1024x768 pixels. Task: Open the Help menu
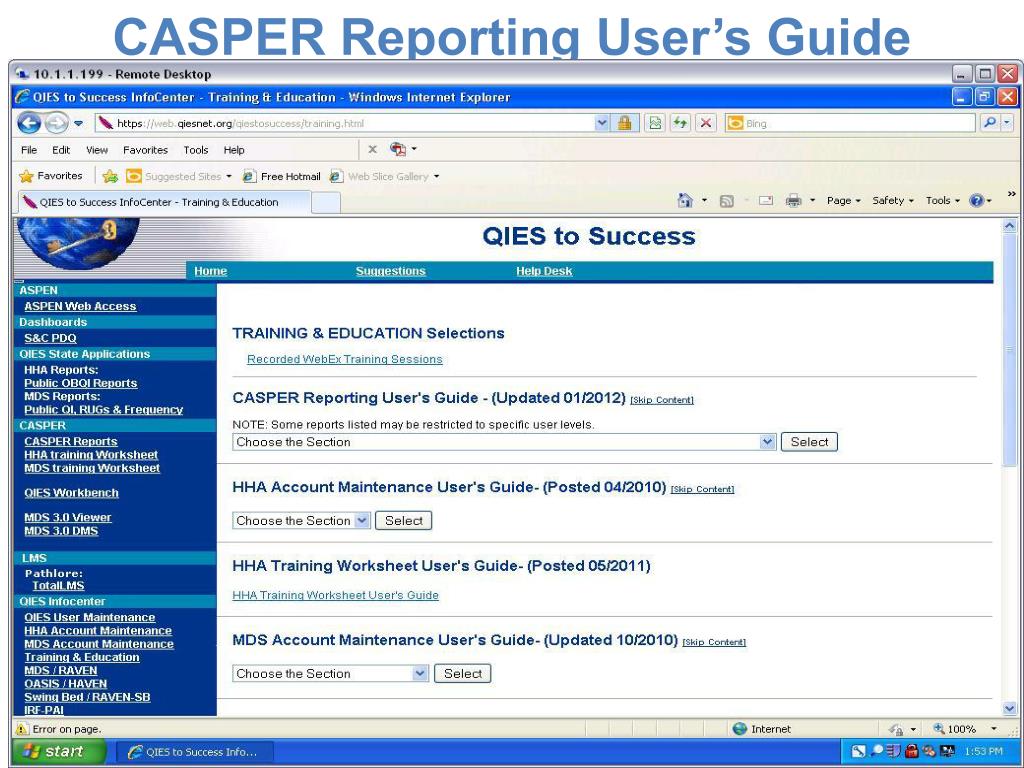[x=234, y=150]
